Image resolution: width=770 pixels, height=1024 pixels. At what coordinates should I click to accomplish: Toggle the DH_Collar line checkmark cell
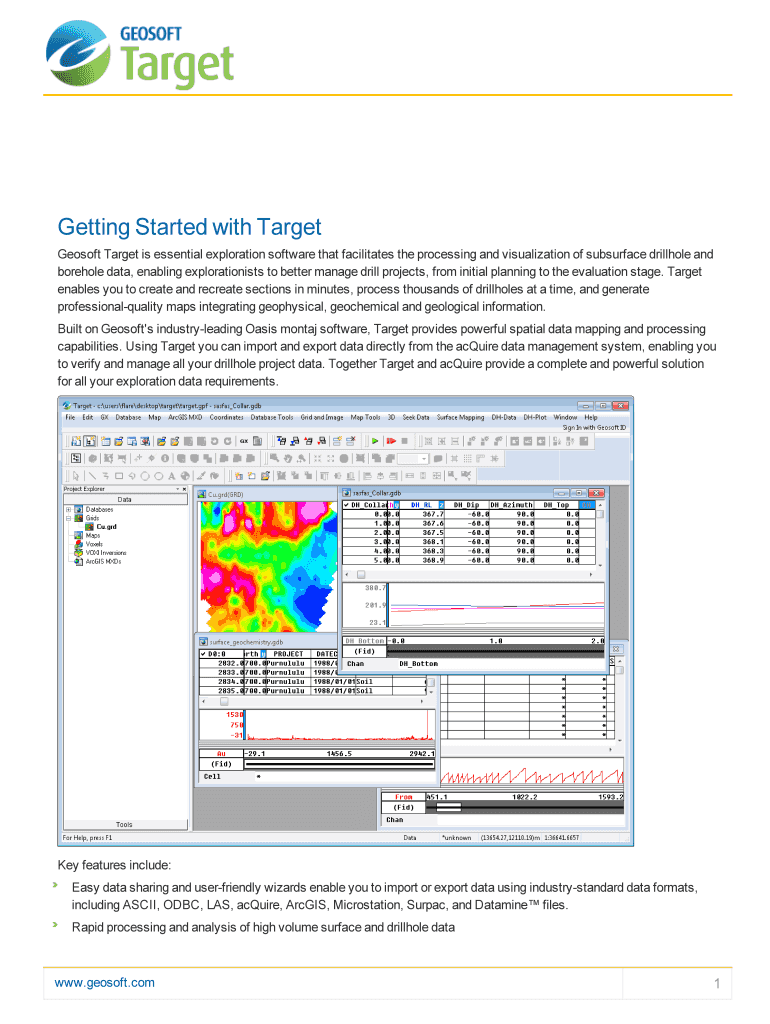pos(346,505)
